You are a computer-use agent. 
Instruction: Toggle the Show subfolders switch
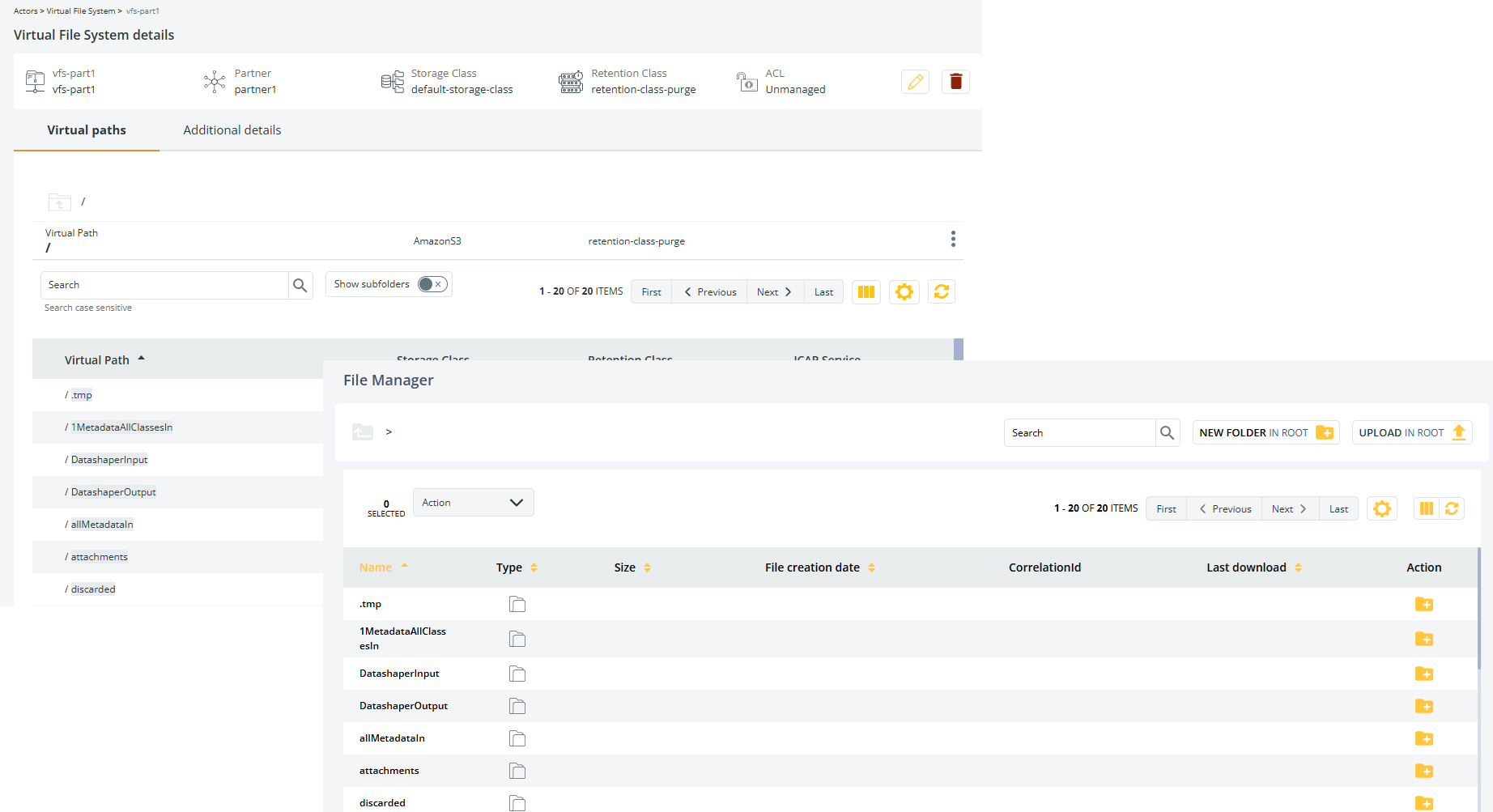pyautogui.click(x=432, y=284)
